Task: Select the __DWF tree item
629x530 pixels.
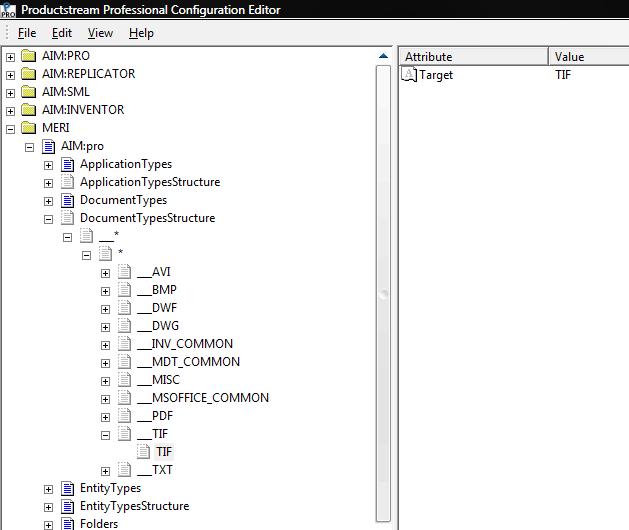Action: pyautogui.click(x=157, y=308)
